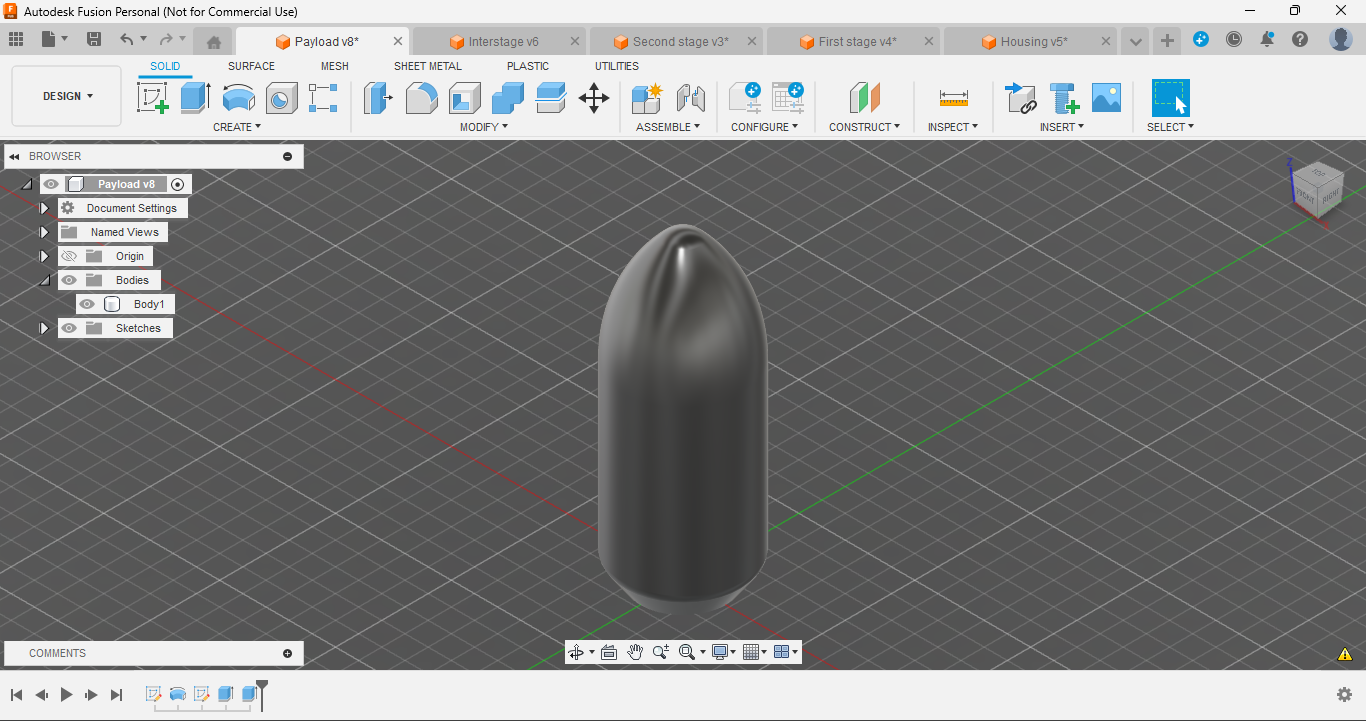The height and width of the screenshot is (721, 1366).
Task: Switch to the MESH tab
Action: pos(335,66)
